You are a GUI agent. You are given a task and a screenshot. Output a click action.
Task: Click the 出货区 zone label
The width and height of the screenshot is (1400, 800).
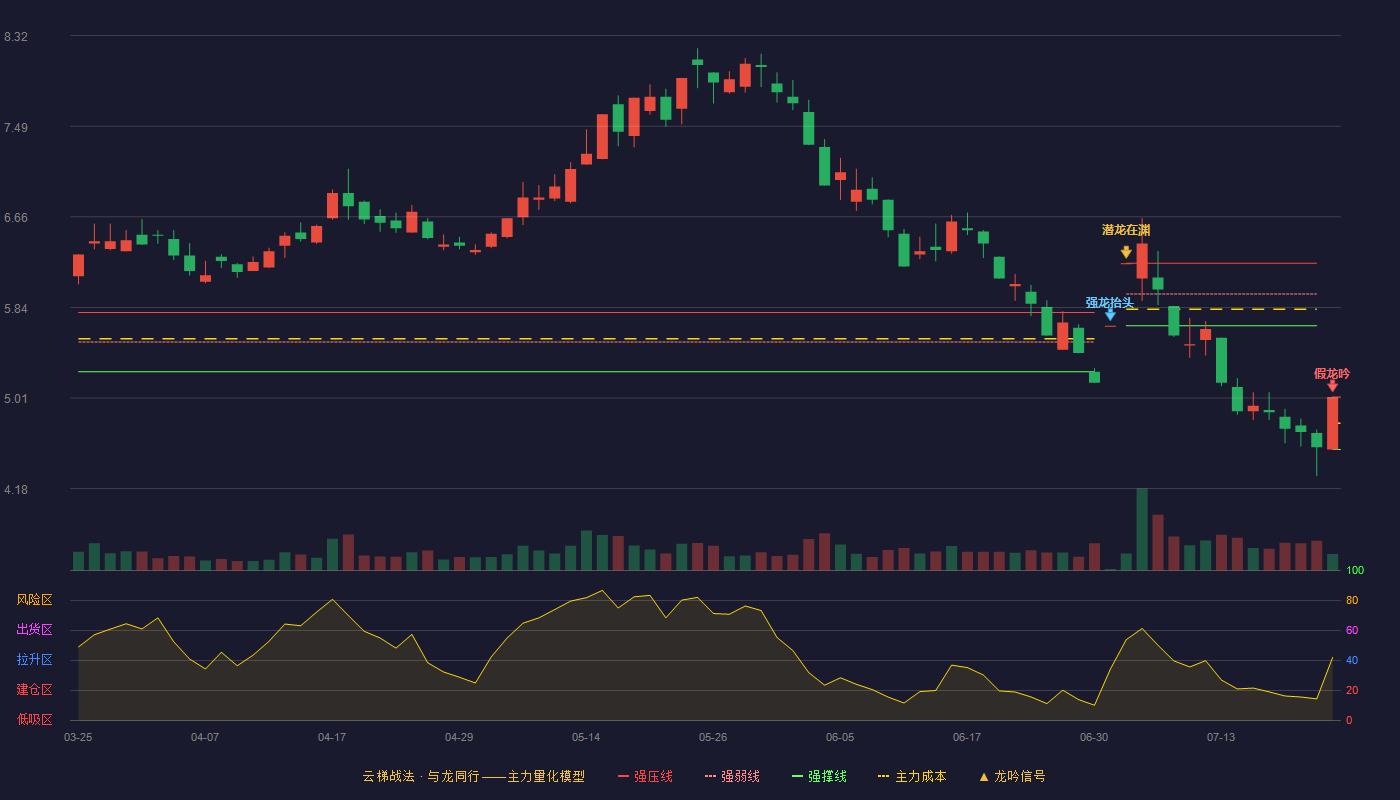(x=34, y=630)
